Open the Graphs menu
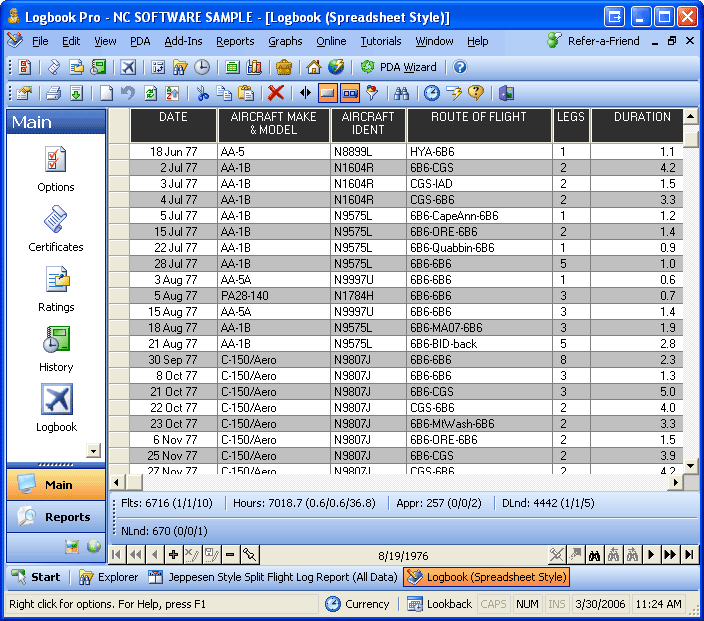704x621 pixels. pos(285,41)
